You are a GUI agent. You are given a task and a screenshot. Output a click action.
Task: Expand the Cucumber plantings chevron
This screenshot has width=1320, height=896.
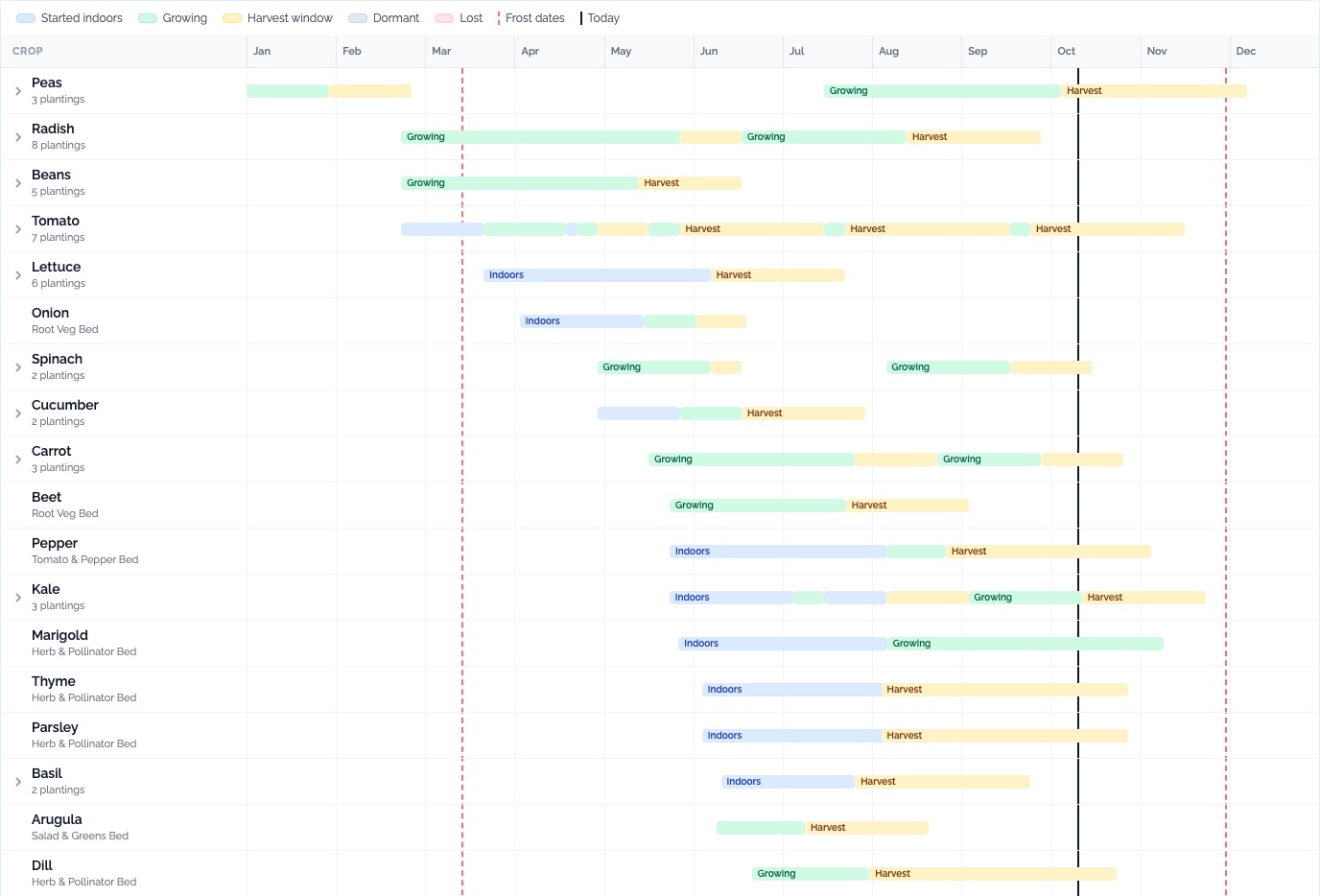point(18,413)
